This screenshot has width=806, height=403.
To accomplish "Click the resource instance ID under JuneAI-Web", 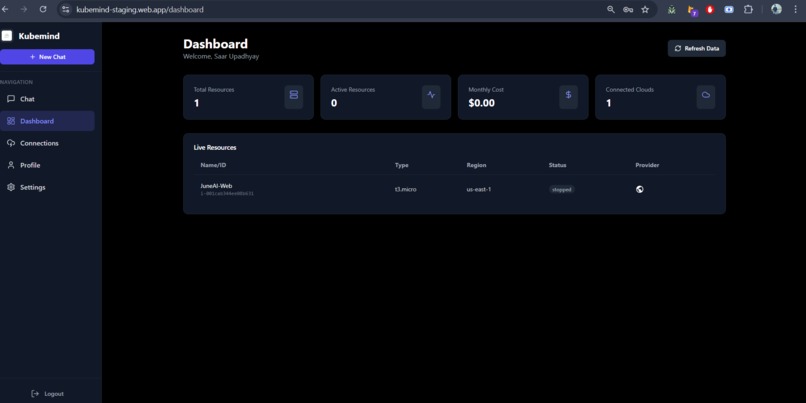I will (227, 194).
